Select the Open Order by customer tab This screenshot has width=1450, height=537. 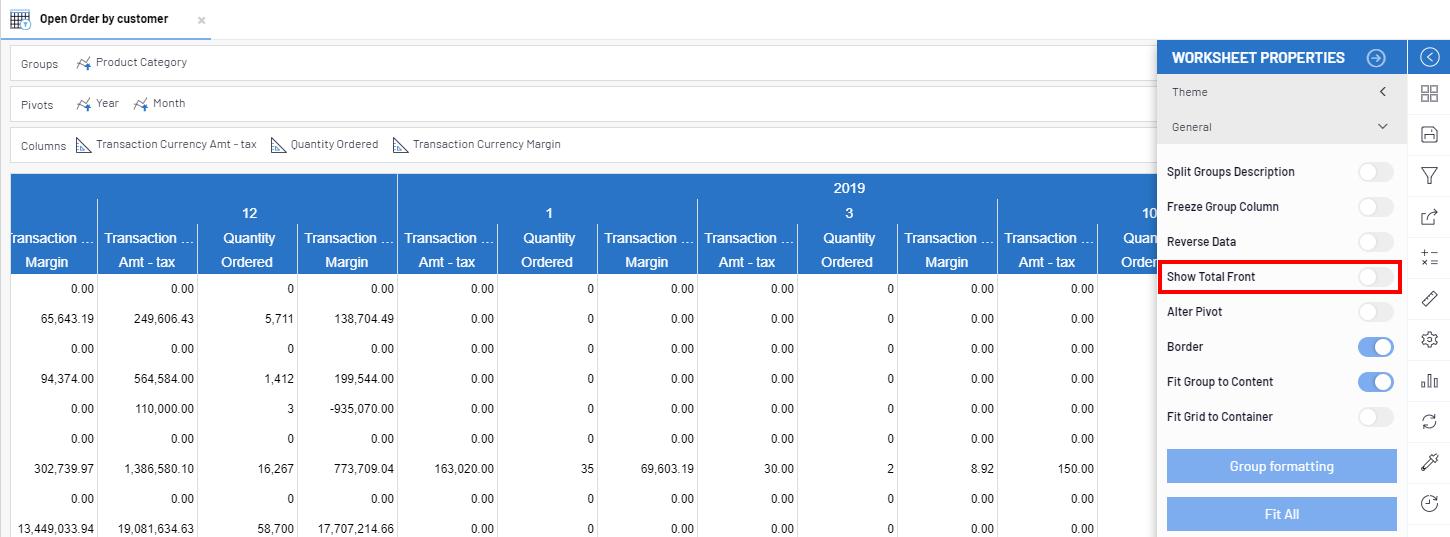point(103,19)
